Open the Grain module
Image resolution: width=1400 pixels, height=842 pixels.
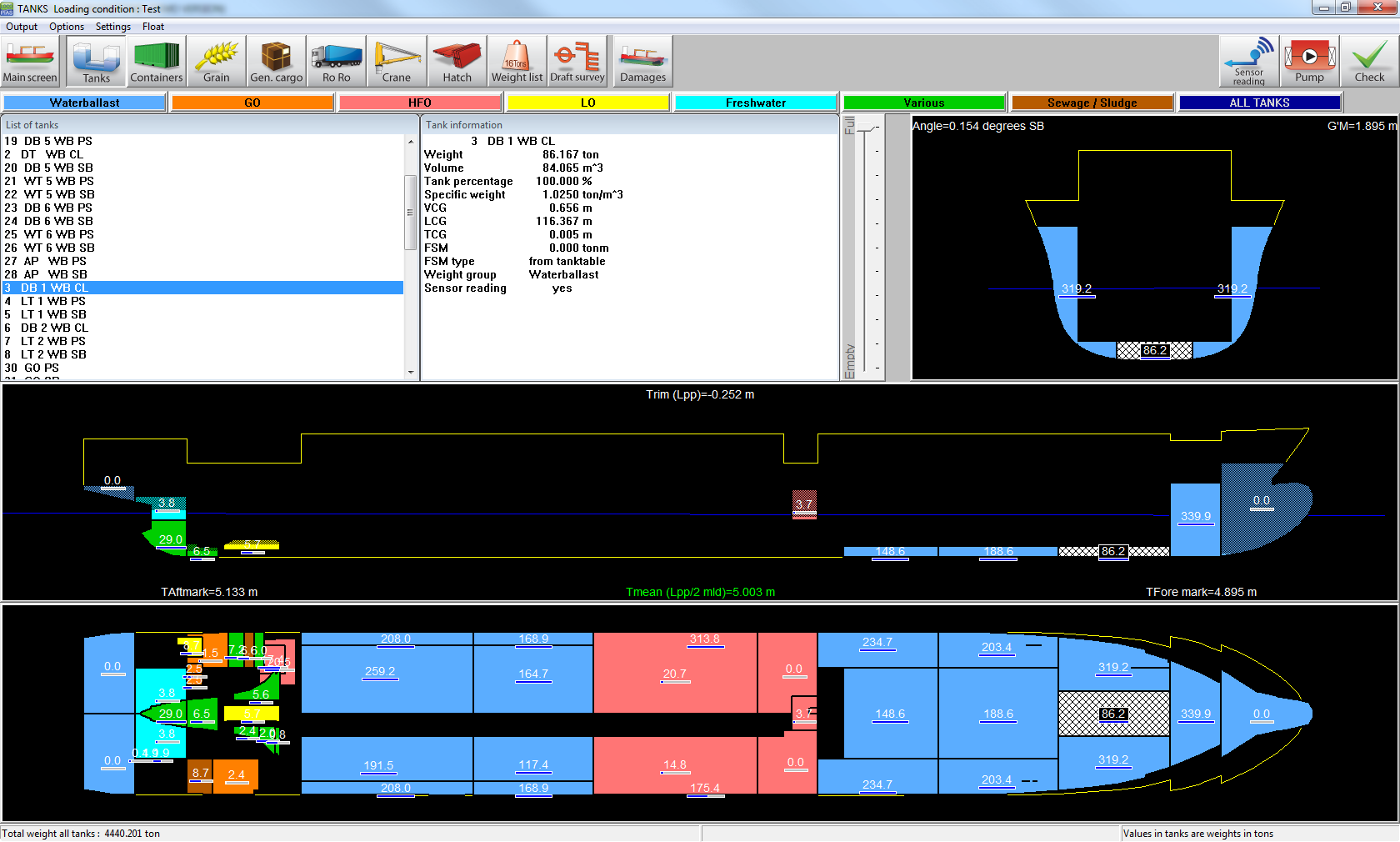pyautogui.click(x=217, y=61)
